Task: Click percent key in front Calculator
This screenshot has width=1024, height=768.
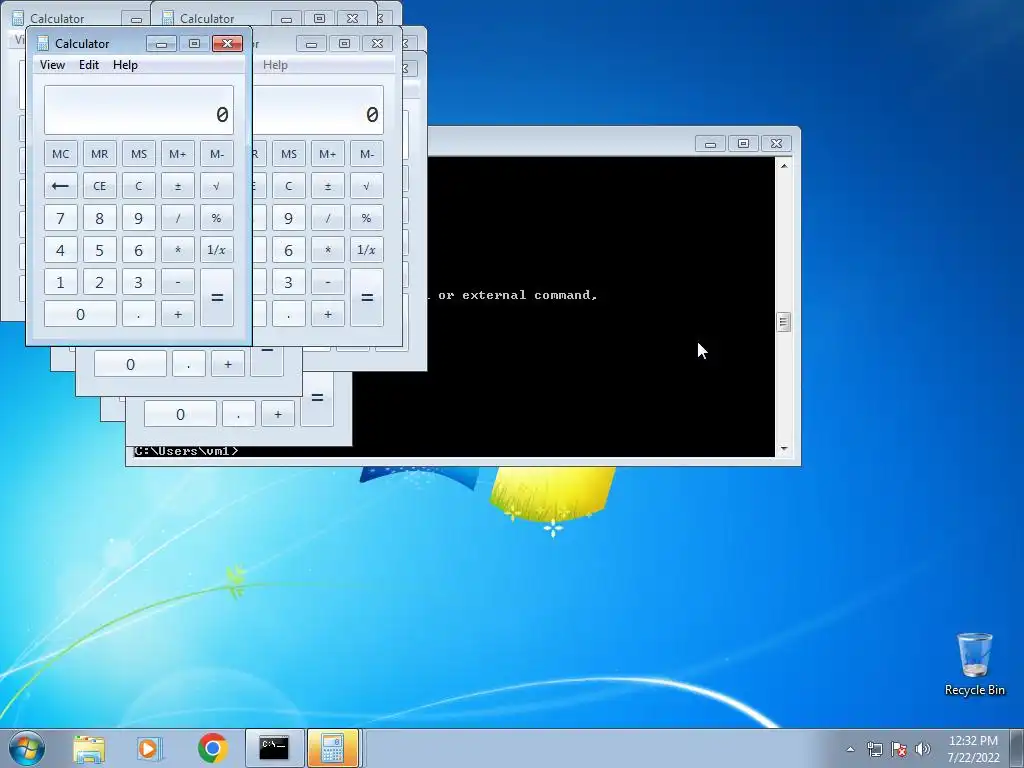Action: pyautogui.click(x=217, y=218)
